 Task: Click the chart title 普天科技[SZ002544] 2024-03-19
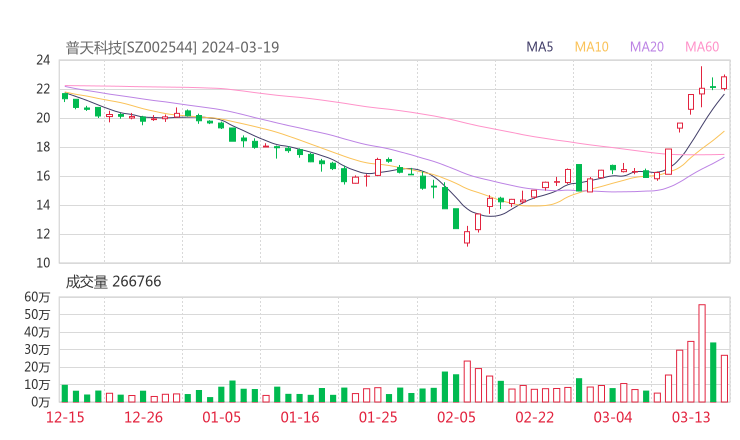click(172, 47)
